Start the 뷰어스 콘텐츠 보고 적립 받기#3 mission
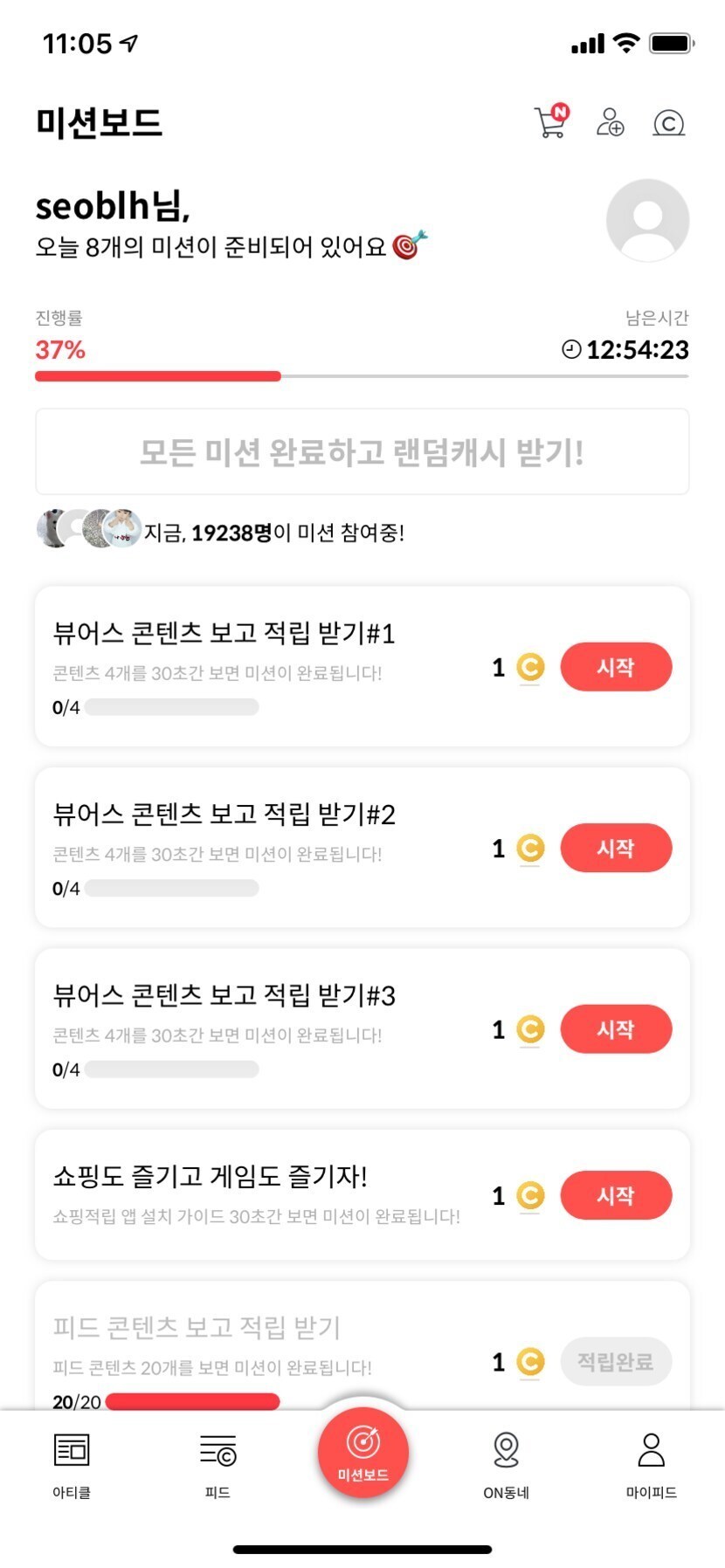The width and height of the screenshot is (725, 1568). tap(616, 1029)
